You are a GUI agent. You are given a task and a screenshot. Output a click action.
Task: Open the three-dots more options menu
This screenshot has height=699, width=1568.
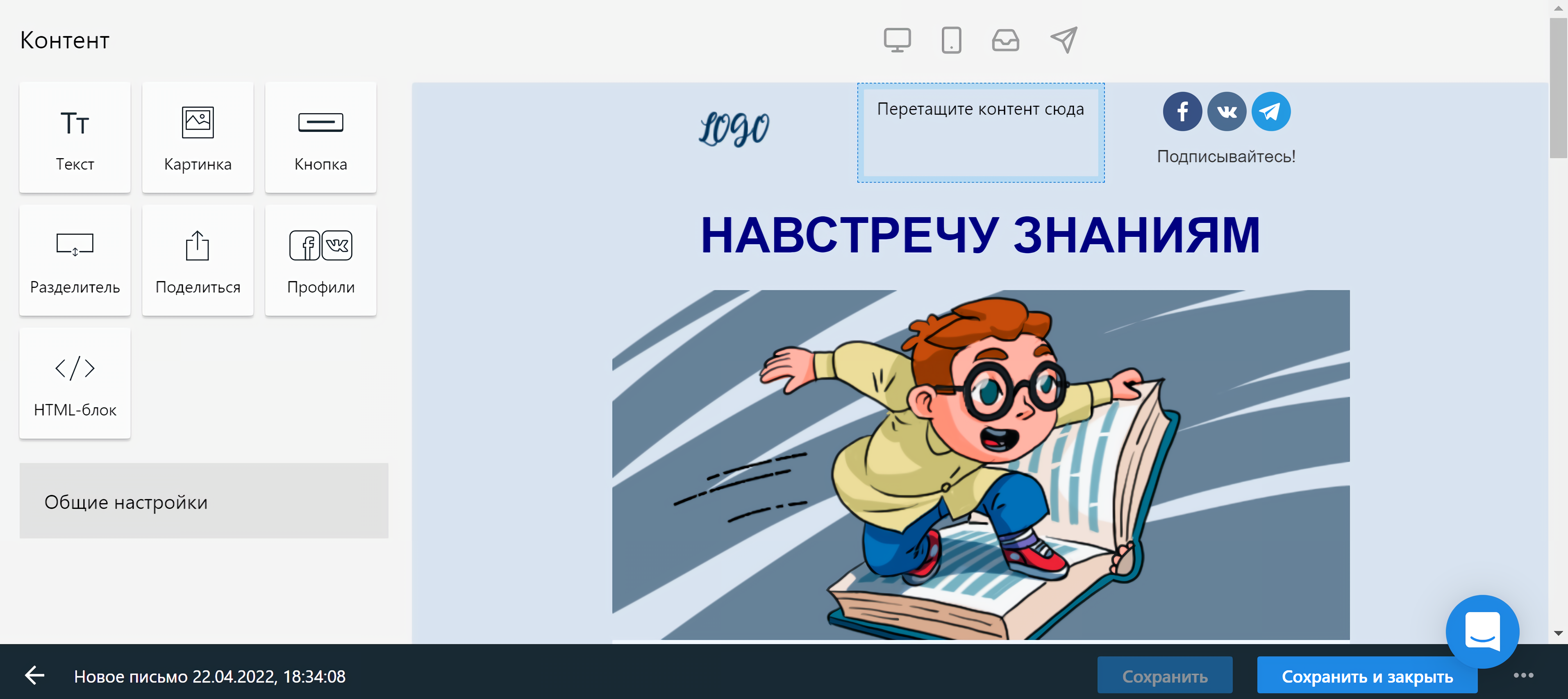point(1524,675)
